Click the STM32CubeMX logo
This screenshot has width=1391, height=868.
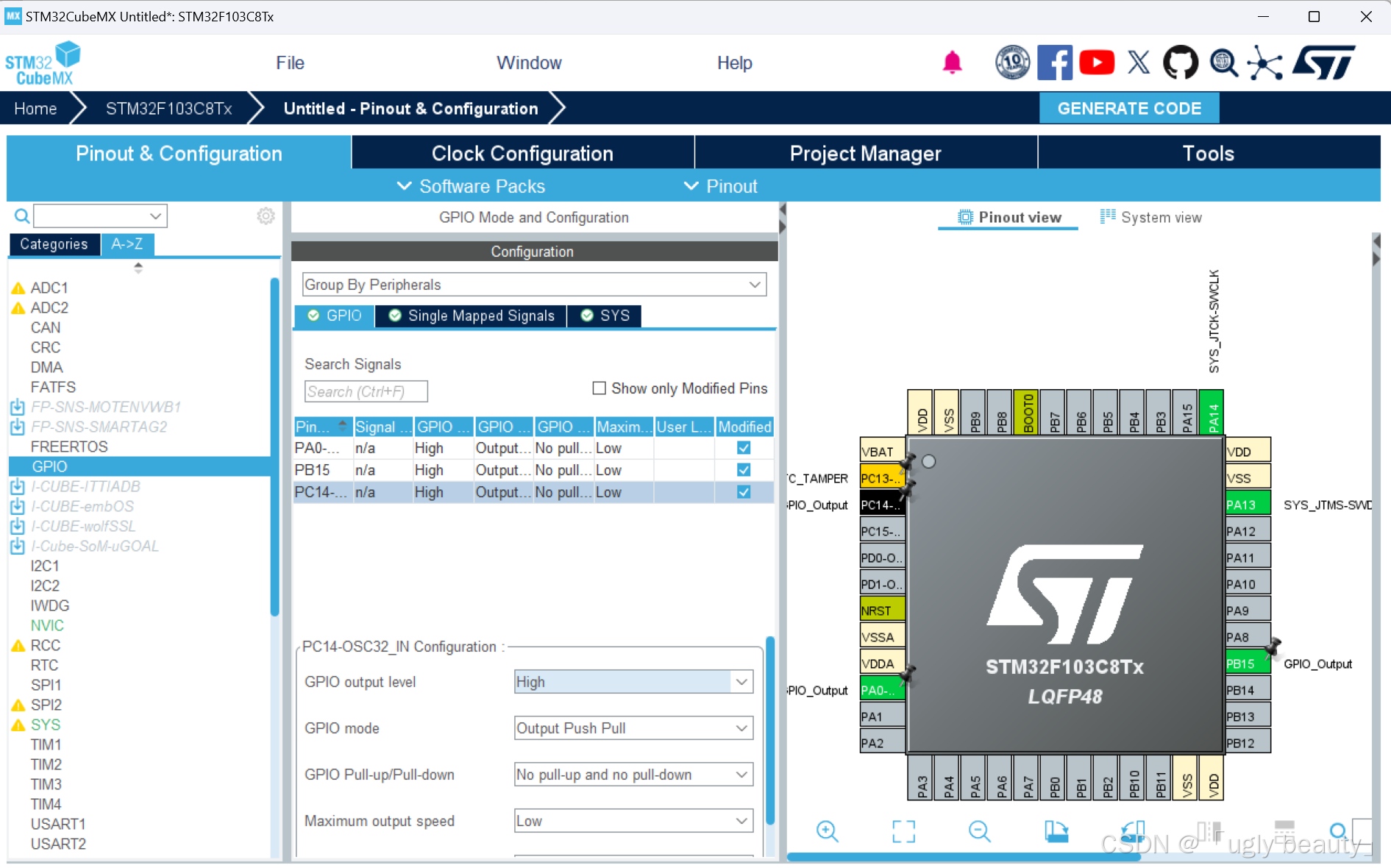coord(42,64)
